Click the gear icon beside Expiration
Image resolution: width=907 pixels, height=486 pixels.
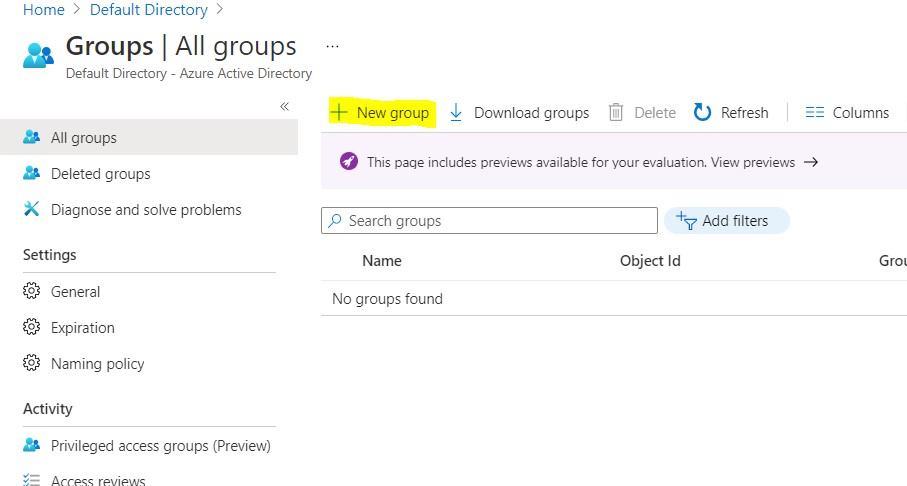[x=31, y=327]
